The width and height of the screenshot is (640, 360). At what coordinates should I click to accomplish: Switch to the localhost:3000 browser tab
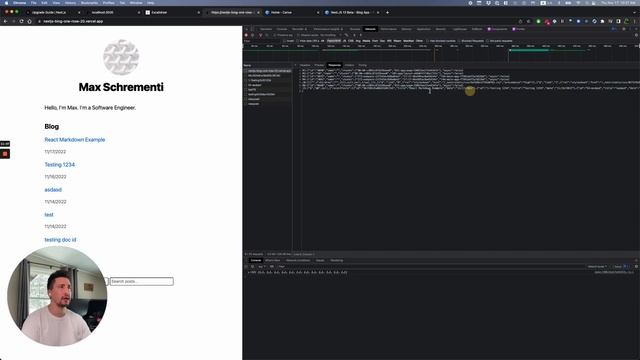click(x=112, y=12)
